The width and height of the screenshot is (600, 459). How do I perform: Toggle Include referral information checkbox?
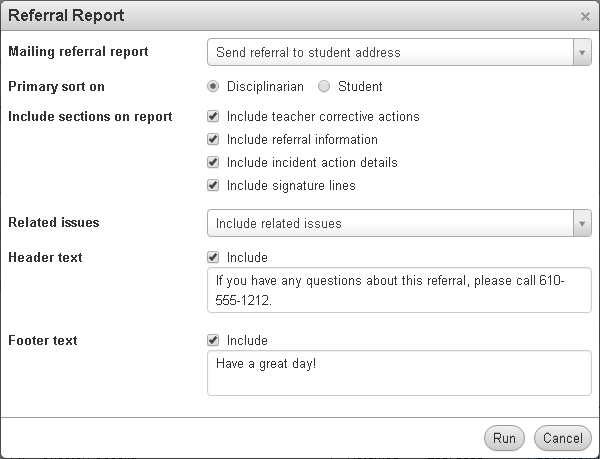pyautogui.click(x=213, y=140)
